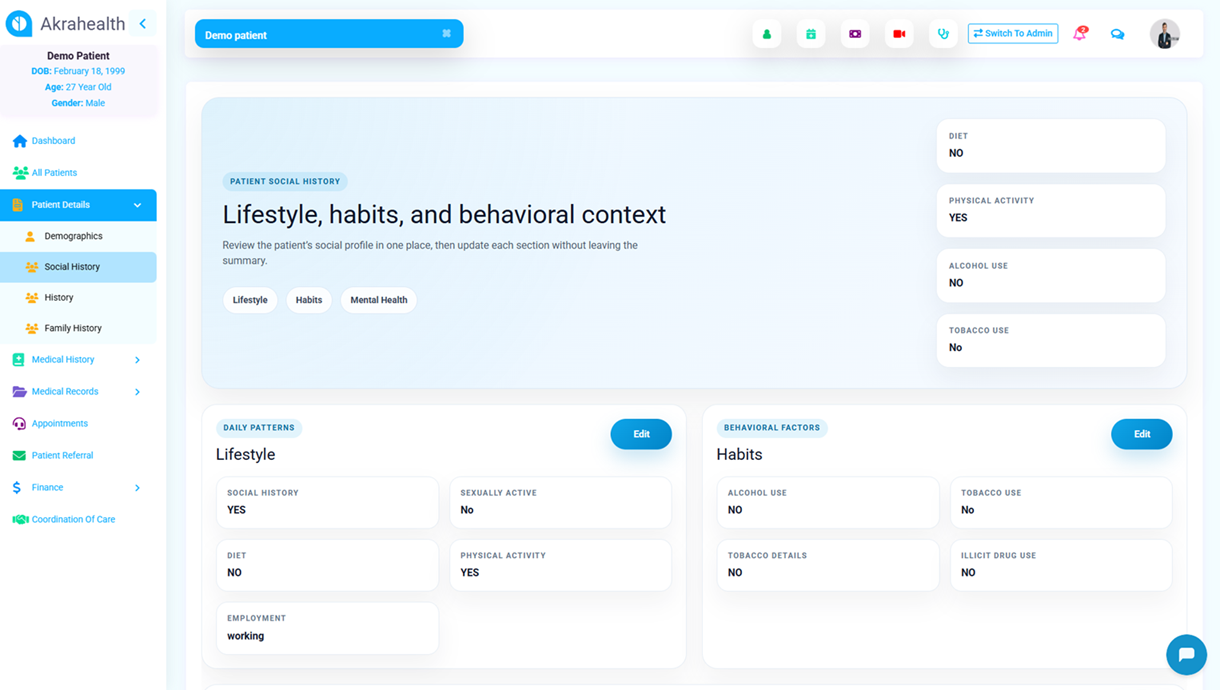Expand Medical History submenu with its chevron

pyautogui.click(x=138, y=360)
